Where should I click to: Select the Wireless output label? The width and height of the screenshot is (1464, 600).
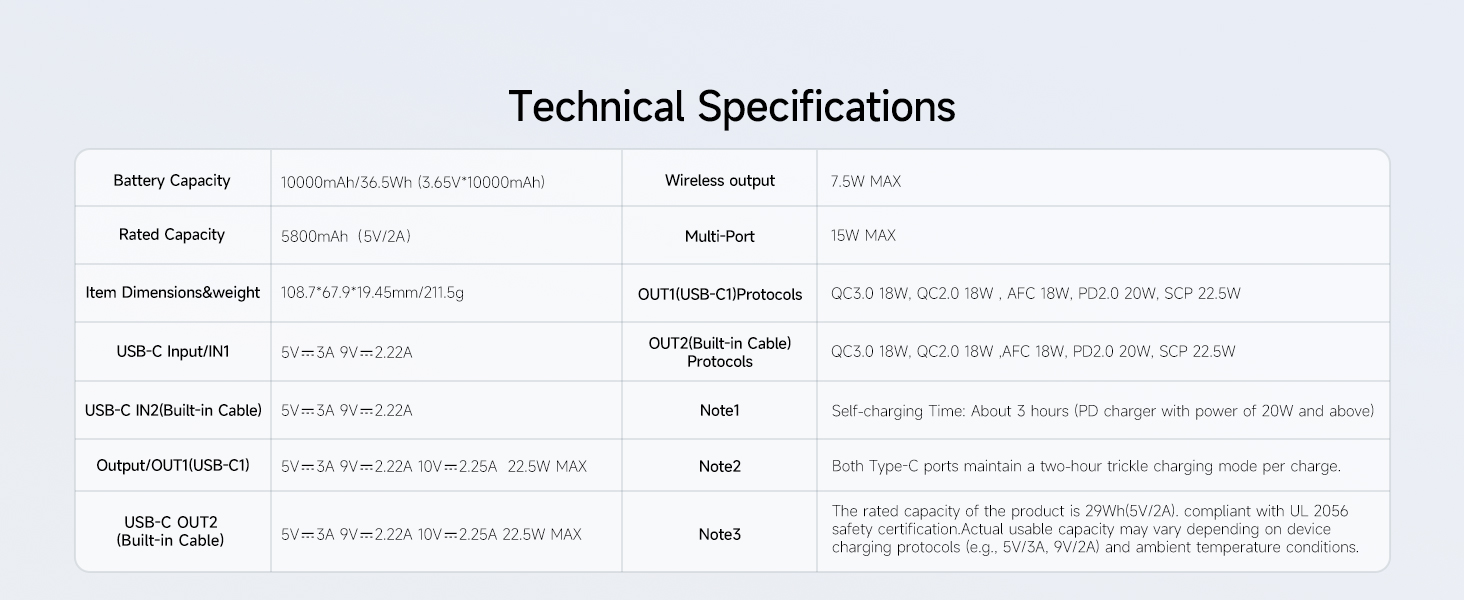tap(720, 180)
